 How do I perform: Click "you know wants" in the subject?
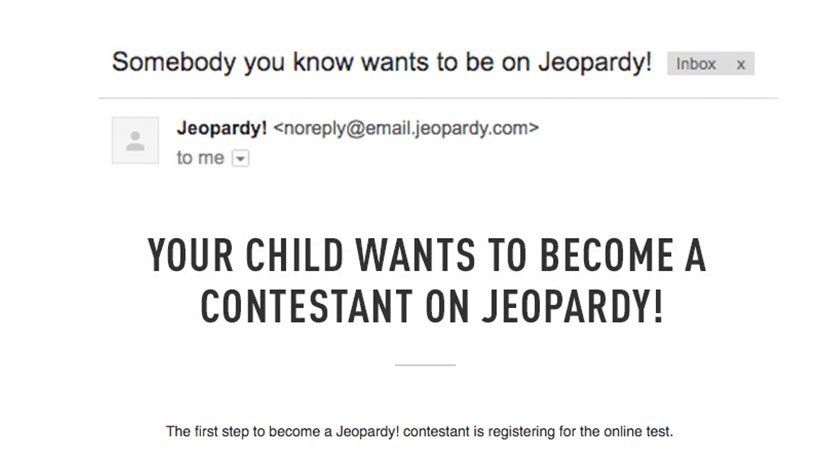tap(336, 63)
